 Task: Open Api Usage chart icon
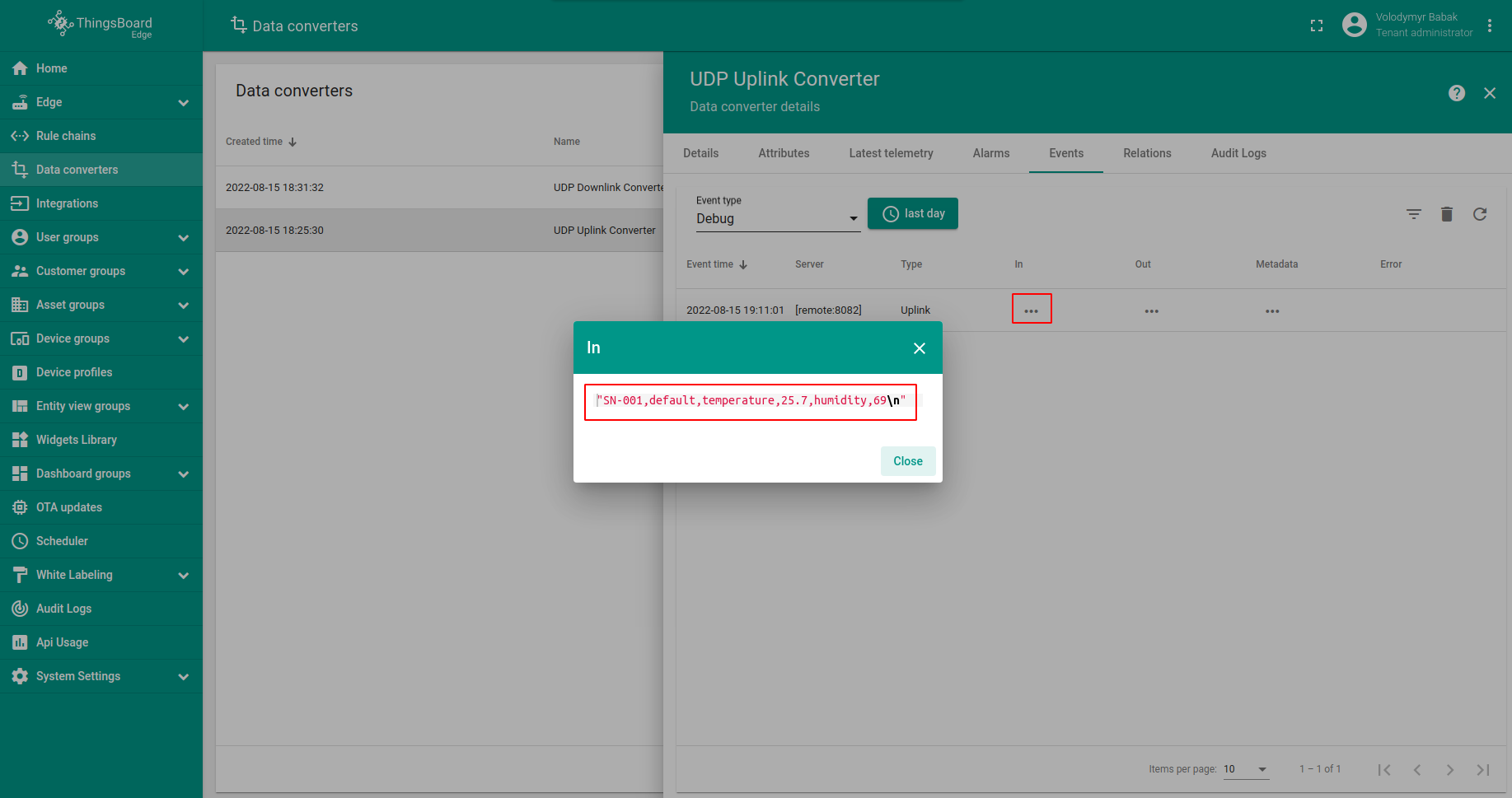point(20,642)
